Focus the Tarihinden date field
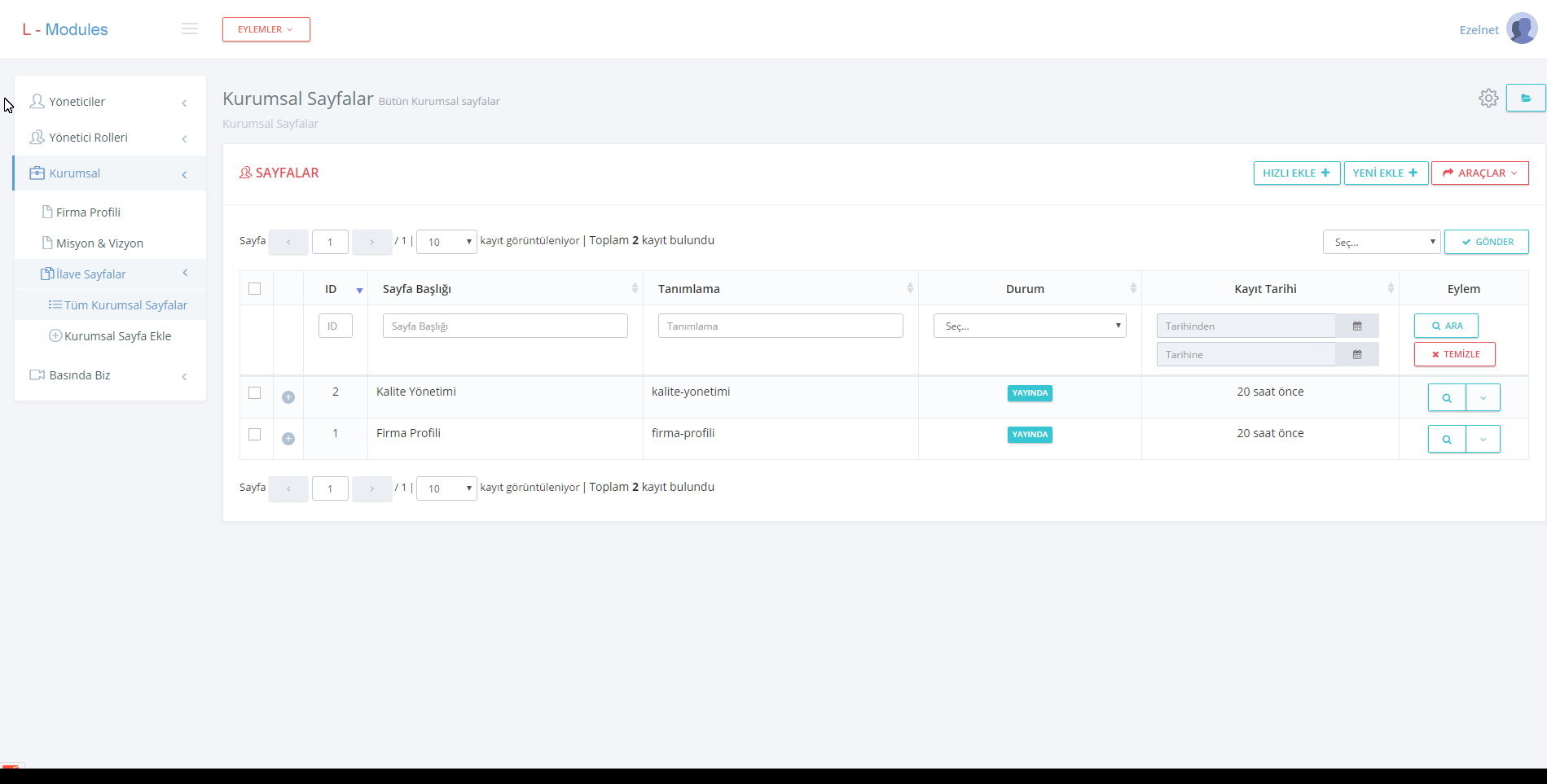 (x=1246, y=326)
